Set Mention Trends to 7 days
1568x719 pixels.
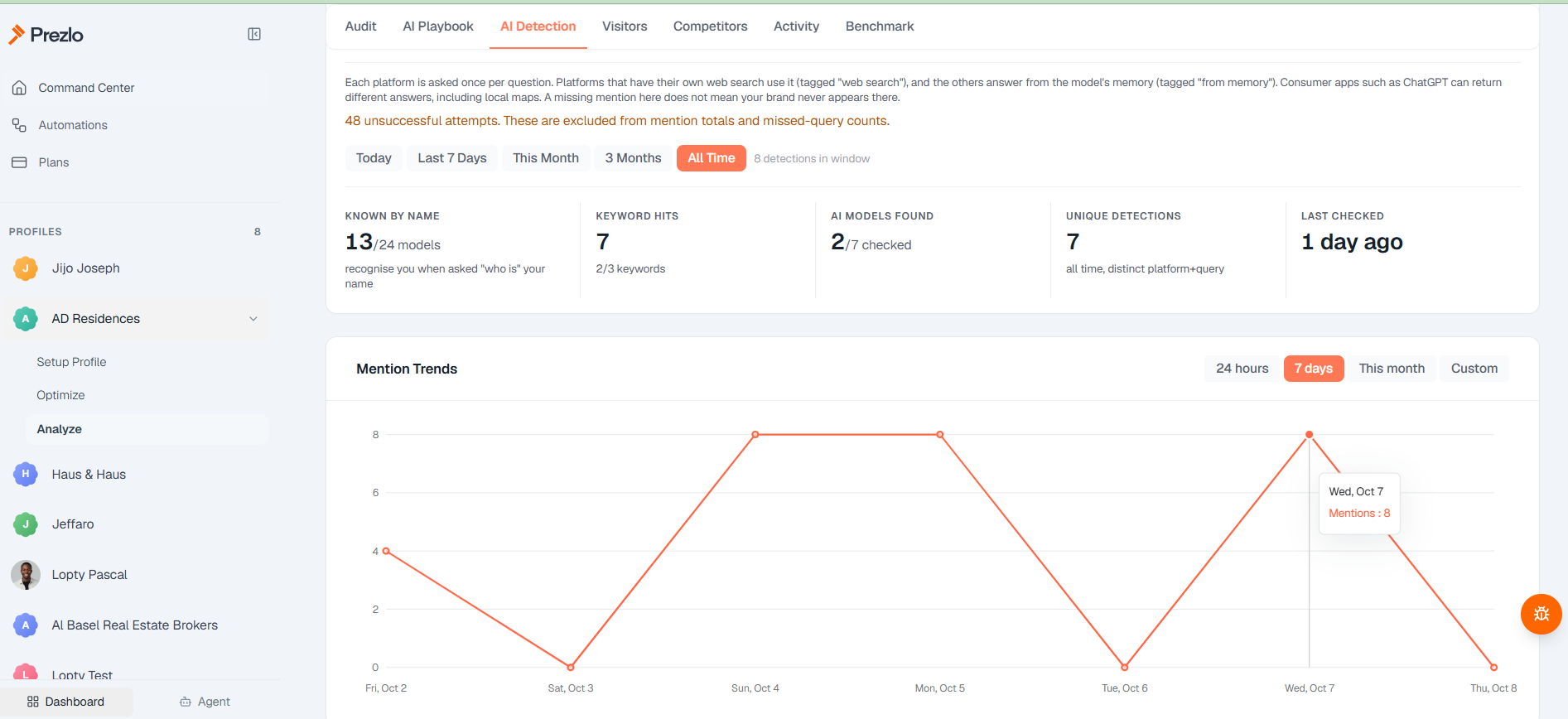click(x=1314, y=369)
